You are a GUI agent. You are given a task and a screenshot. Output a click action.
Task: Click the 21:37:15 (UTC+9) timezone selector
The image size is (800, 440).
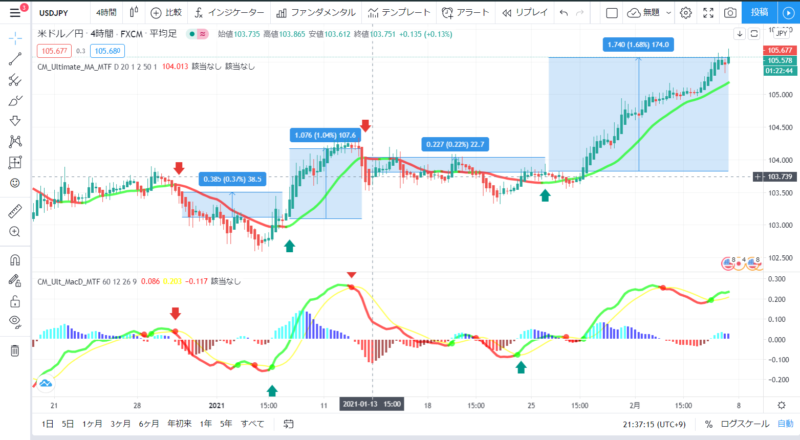point(654,424)
